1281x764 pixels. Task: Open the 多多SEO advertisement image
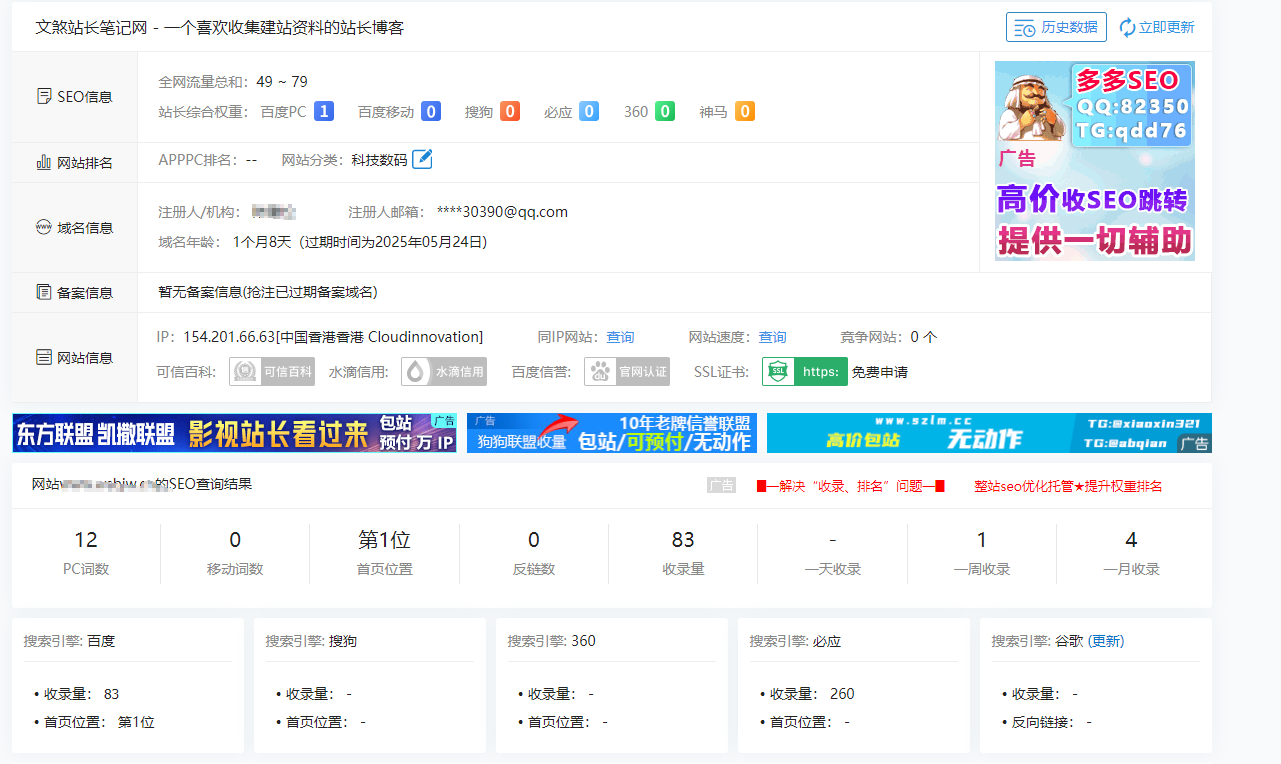pos(1095,161)
